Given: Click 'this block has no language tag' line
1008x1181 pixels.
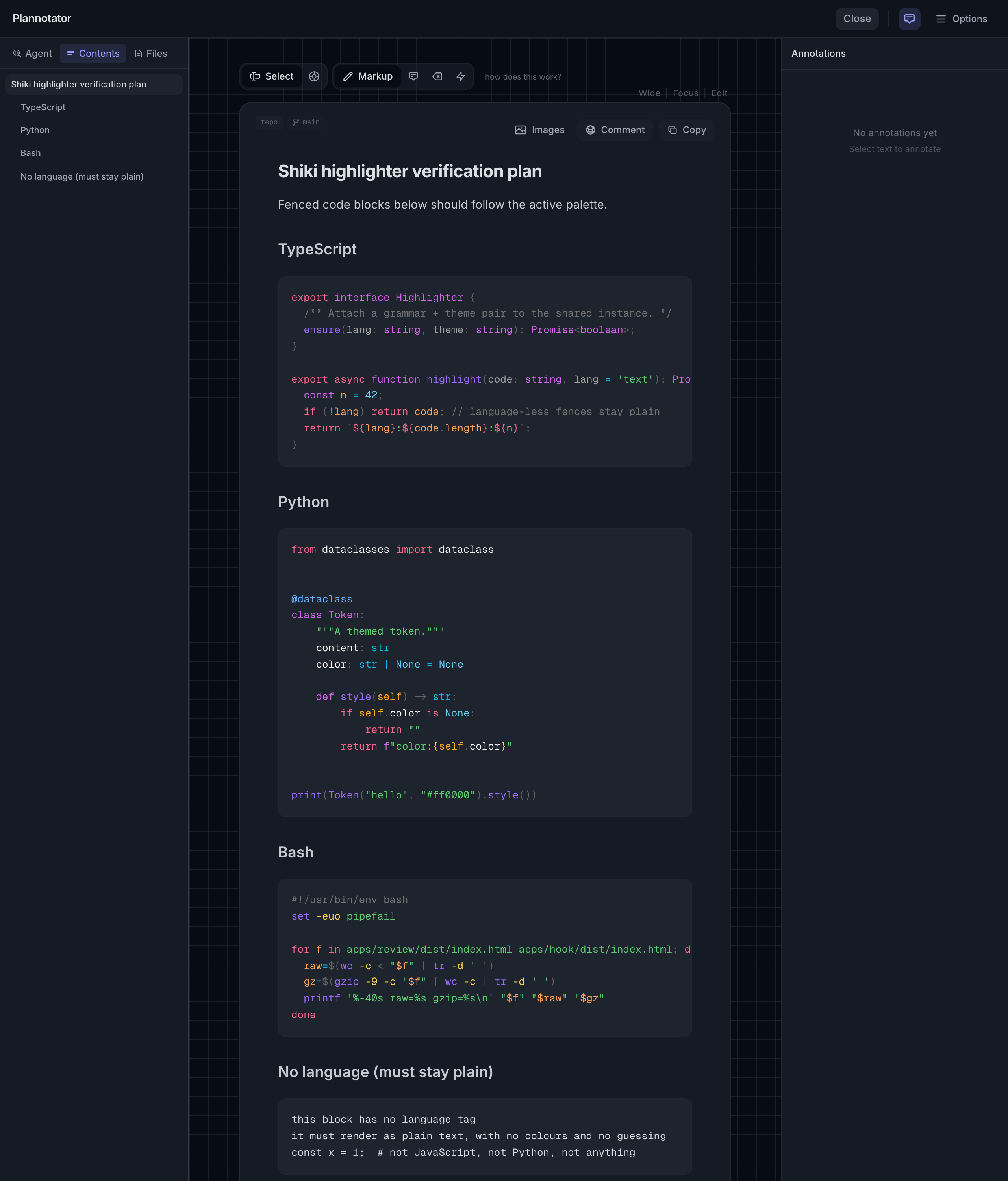Looking at the screenshot, I should [x=383, y=1120].
